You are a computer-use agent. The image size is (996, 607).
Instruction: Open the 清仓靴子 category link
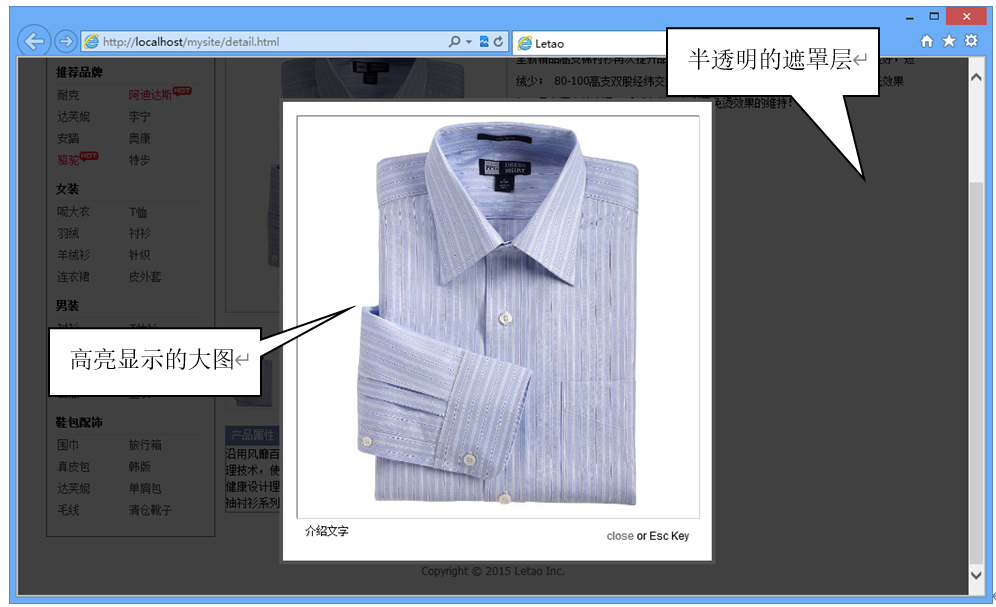[x=151, y=509]
